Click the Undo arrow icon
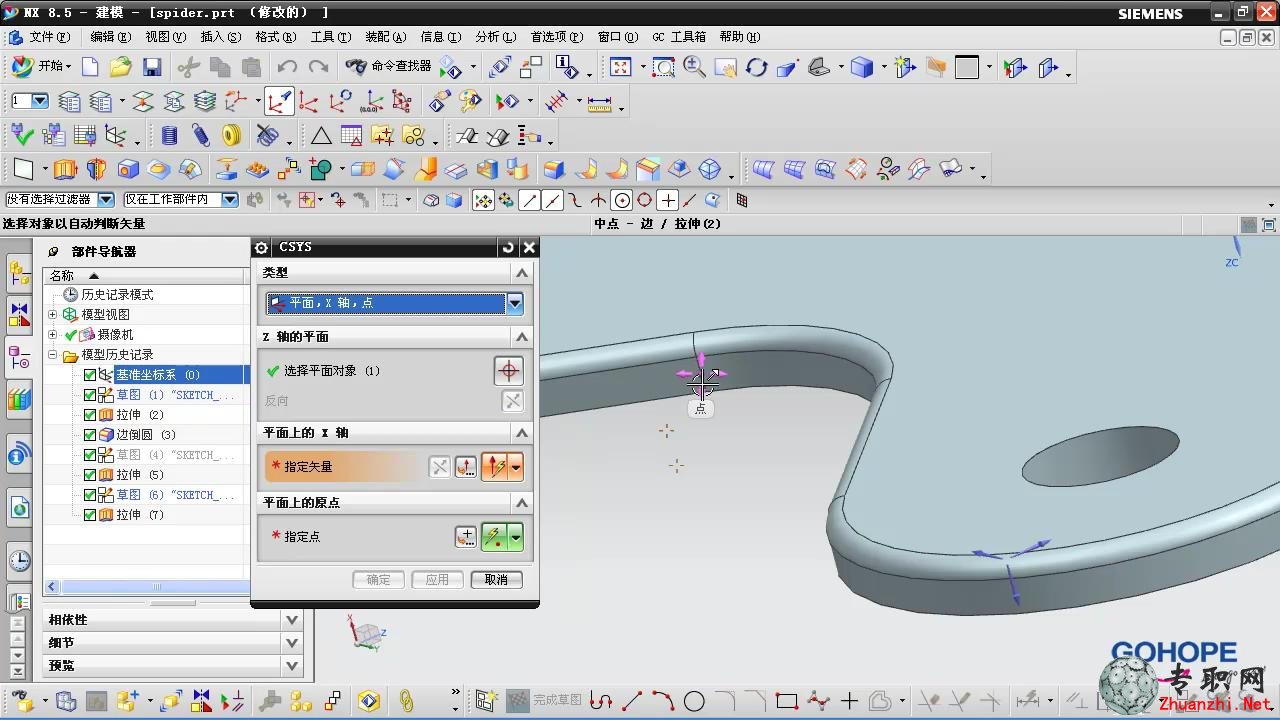Viewport: 1280px width, 720px height. pyautogui.click(x=287, y=67)
